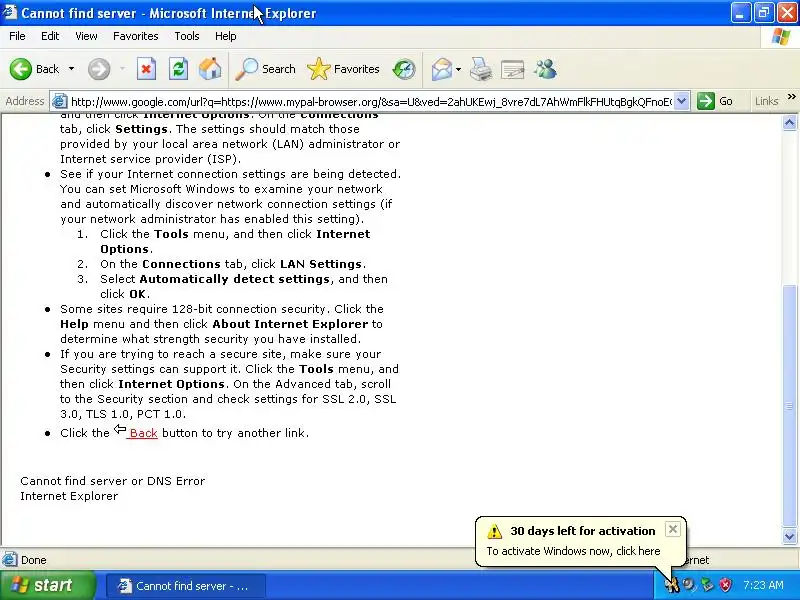This screenshot has width=800, height=600.
Task: Open the Tools menu
Action: tap(187, 36)
